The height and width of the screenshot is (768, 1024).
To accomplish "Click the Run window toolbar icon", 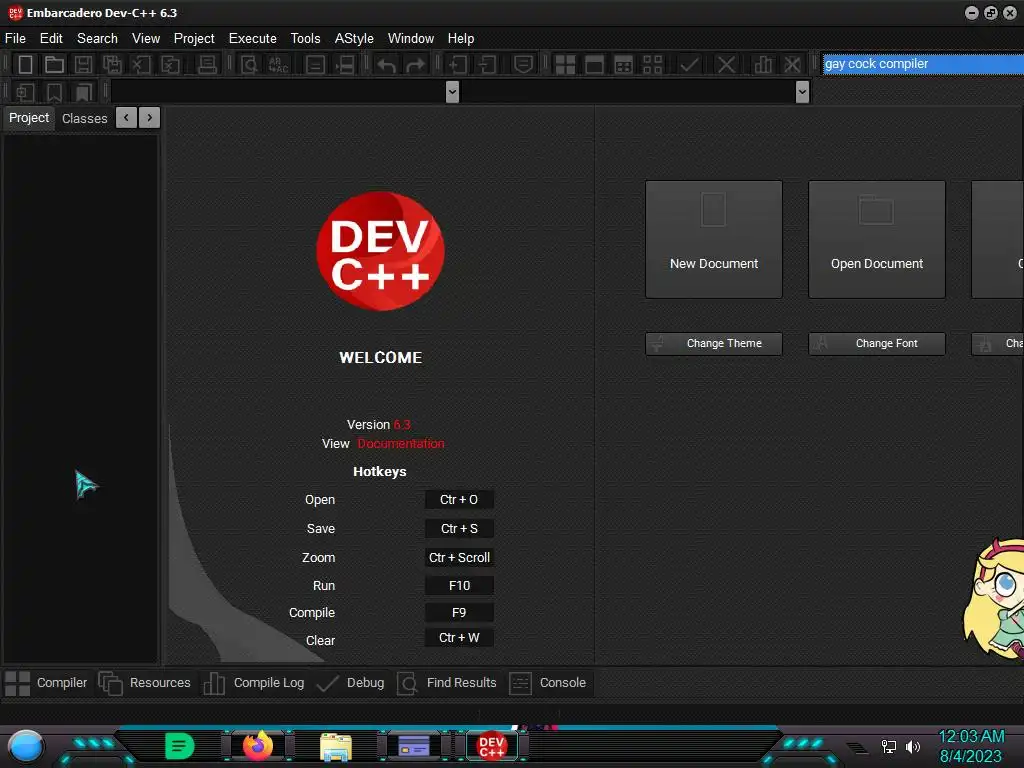I will [x=594, y=64].
